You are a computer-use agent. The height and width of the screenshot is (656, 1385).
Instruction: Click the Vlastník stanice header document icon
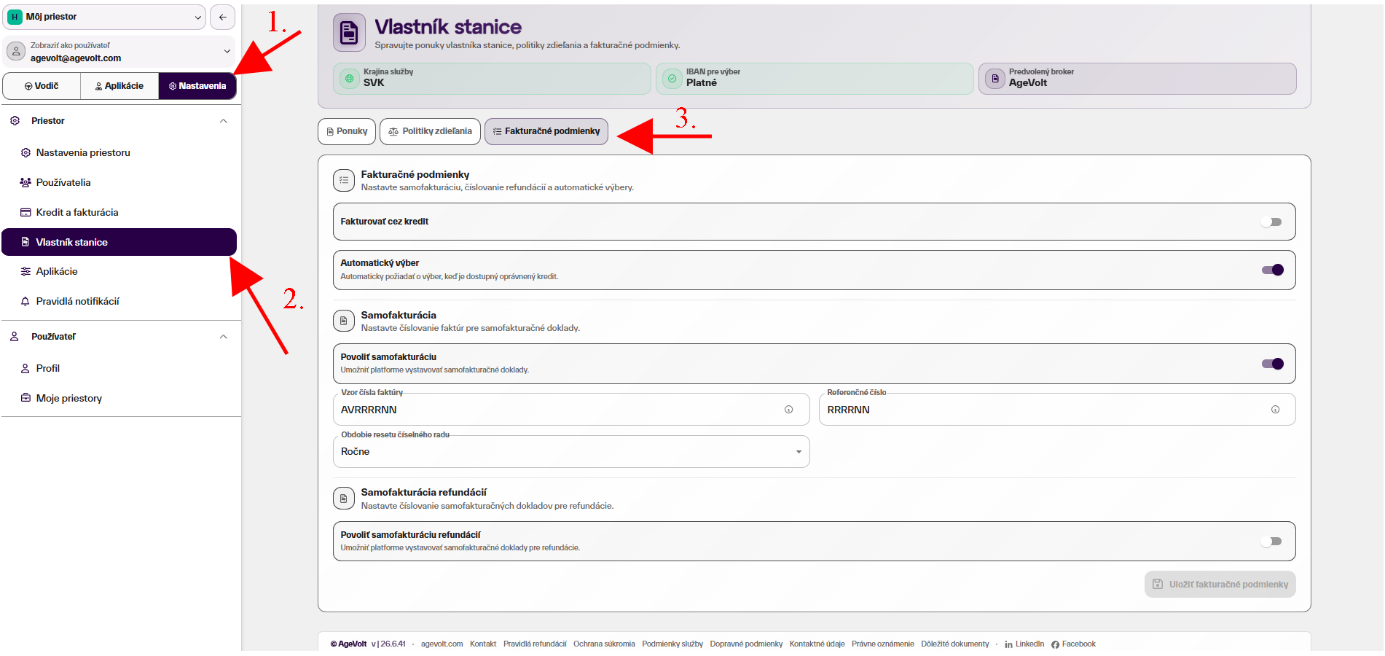click(349, 32)
